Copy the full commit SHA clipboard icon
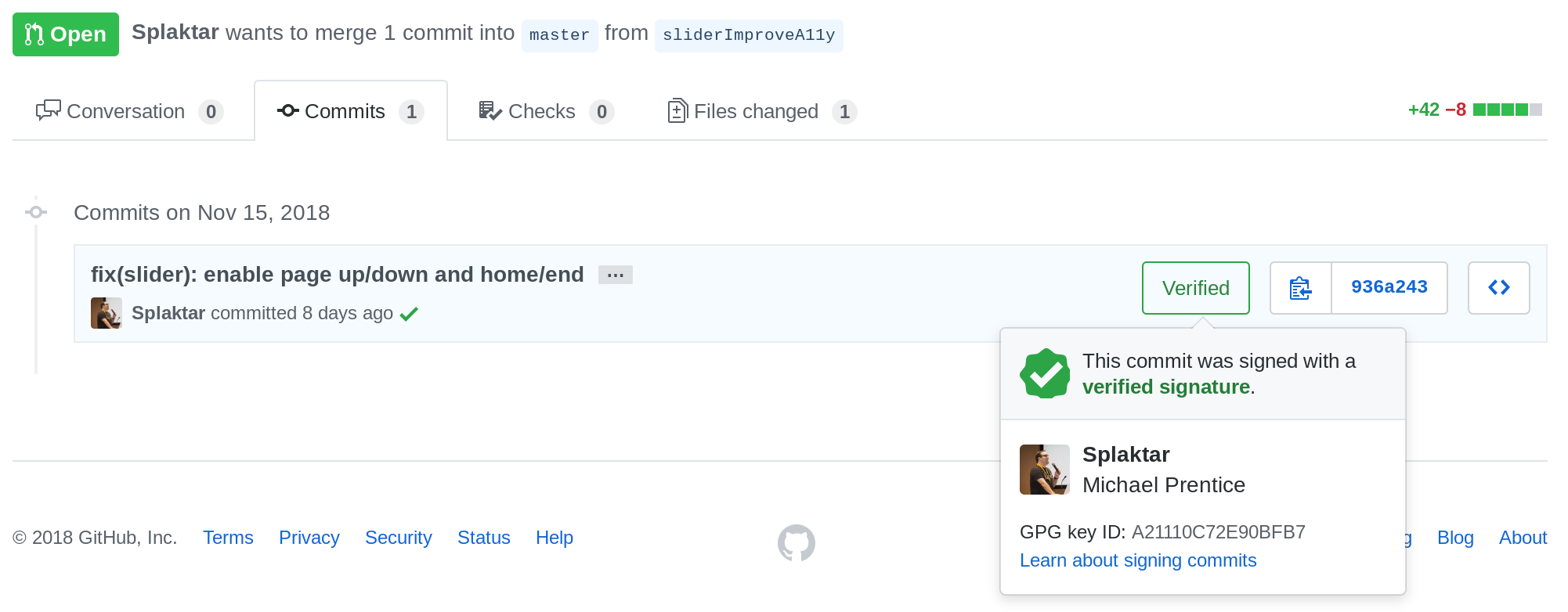 click(x=1301, y=288)
